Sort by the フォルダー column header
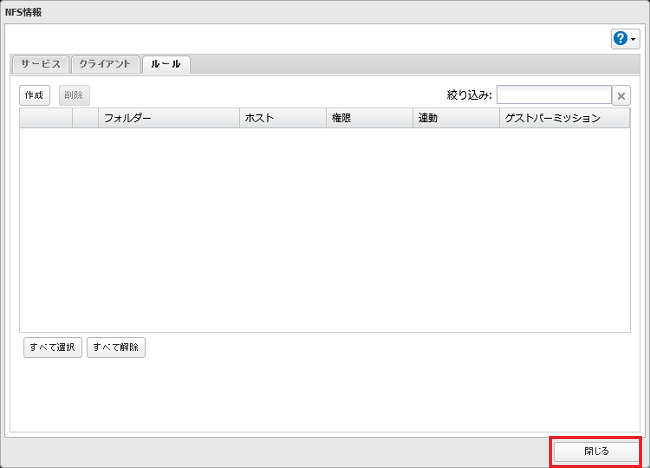 click(169, 118)
